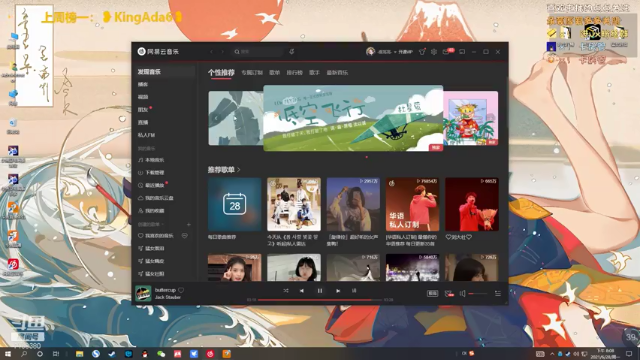Screen dimensions: 640x360
Task: Open the messages mail icon with badge
Action: coord(447,52)
